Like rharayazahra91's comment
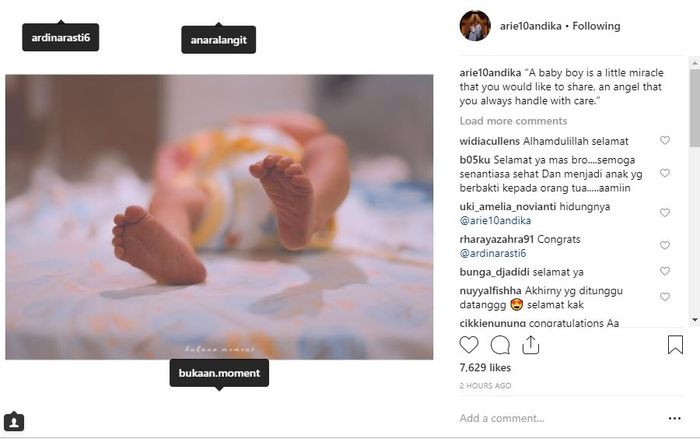700x439 pixels. [x=665, y=246]
